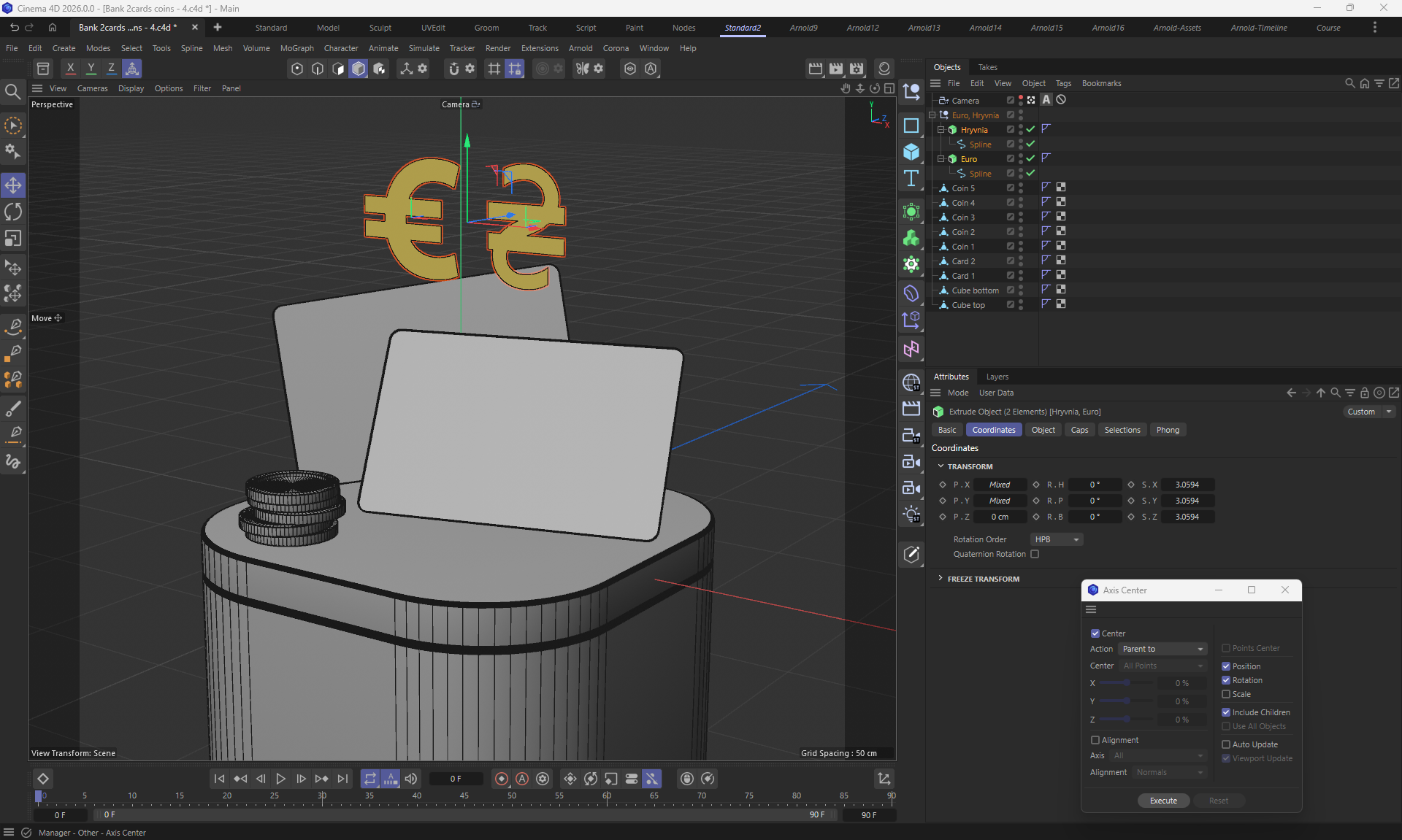Image resolution: width=1402 pixels, height=840 pixels.
Task: Open the MoGraph menu
Action: click(296, 48)
